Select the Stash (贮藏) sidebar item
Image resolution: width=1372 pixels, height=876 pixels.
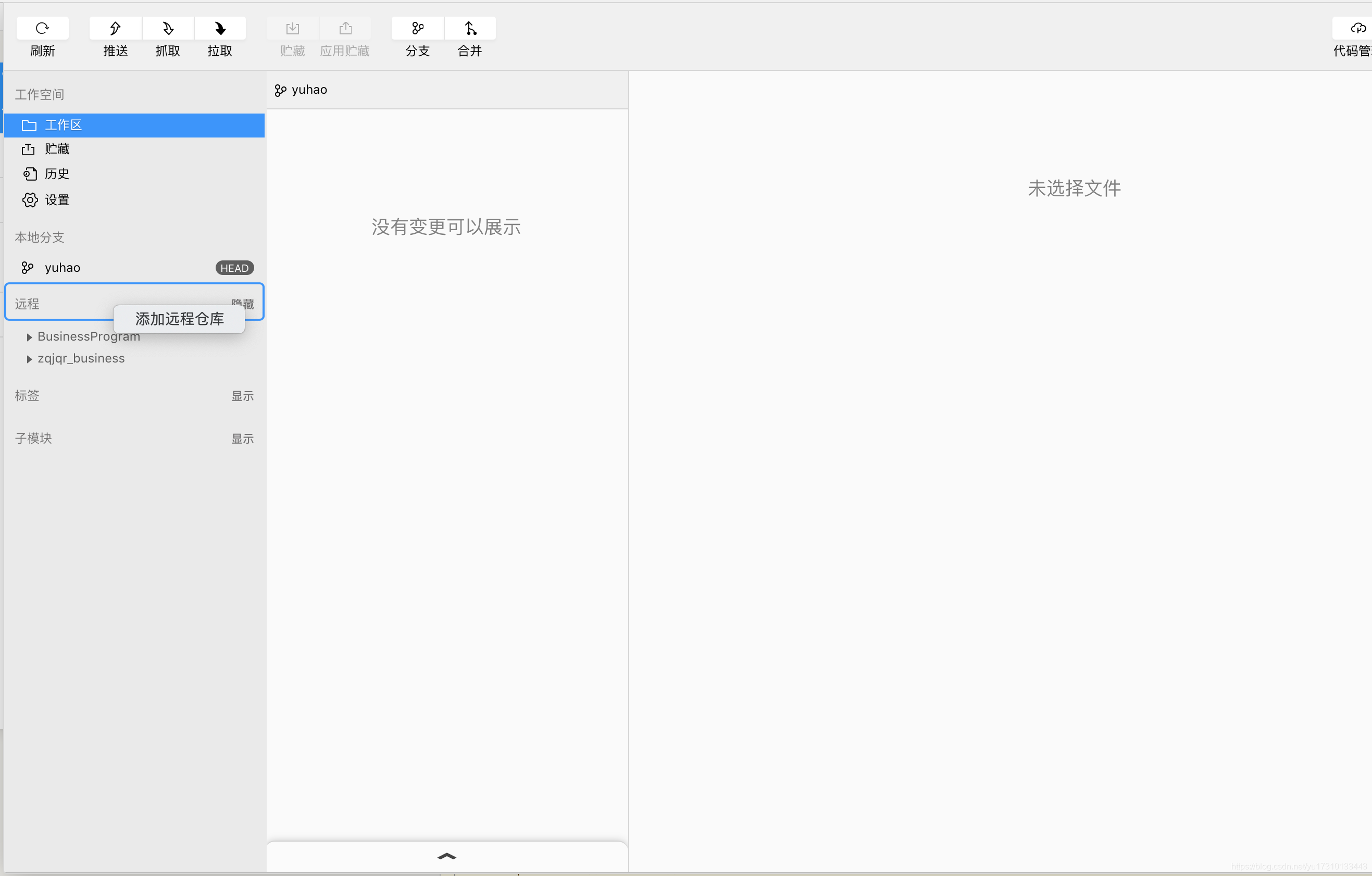(56, 149)
